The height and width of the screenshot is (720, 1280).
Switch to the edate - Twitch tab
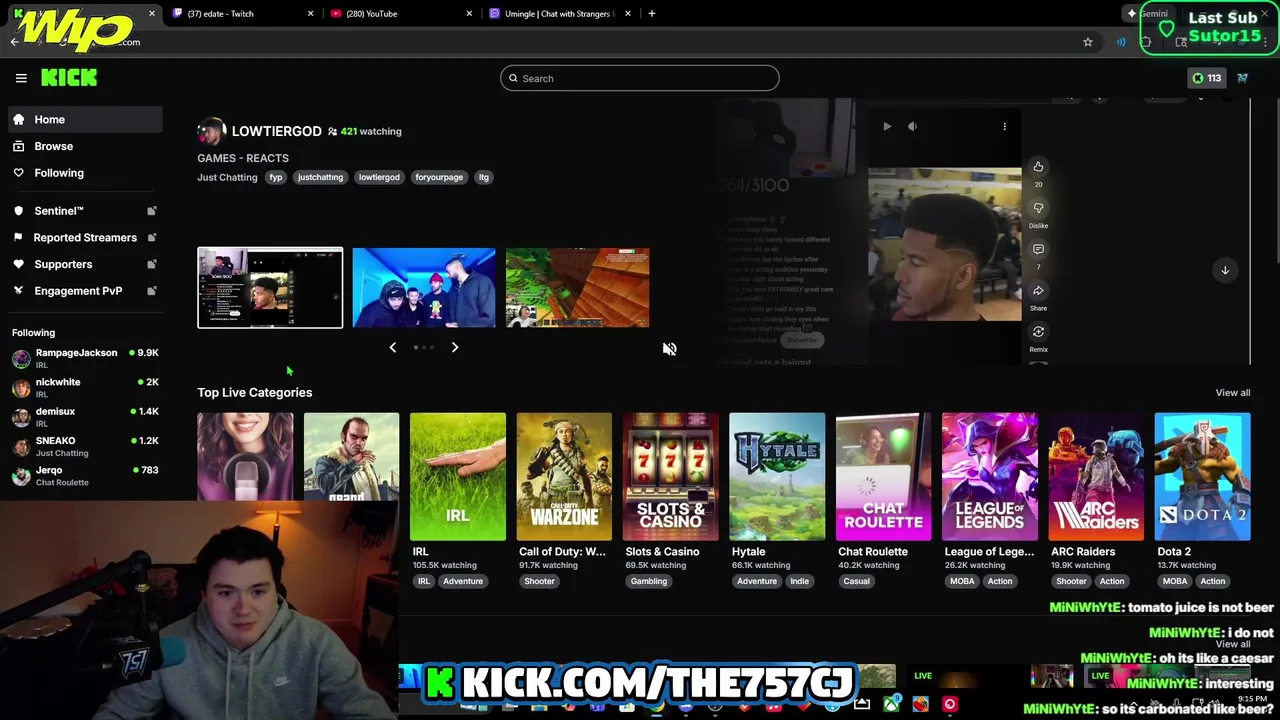coord(243,13)
